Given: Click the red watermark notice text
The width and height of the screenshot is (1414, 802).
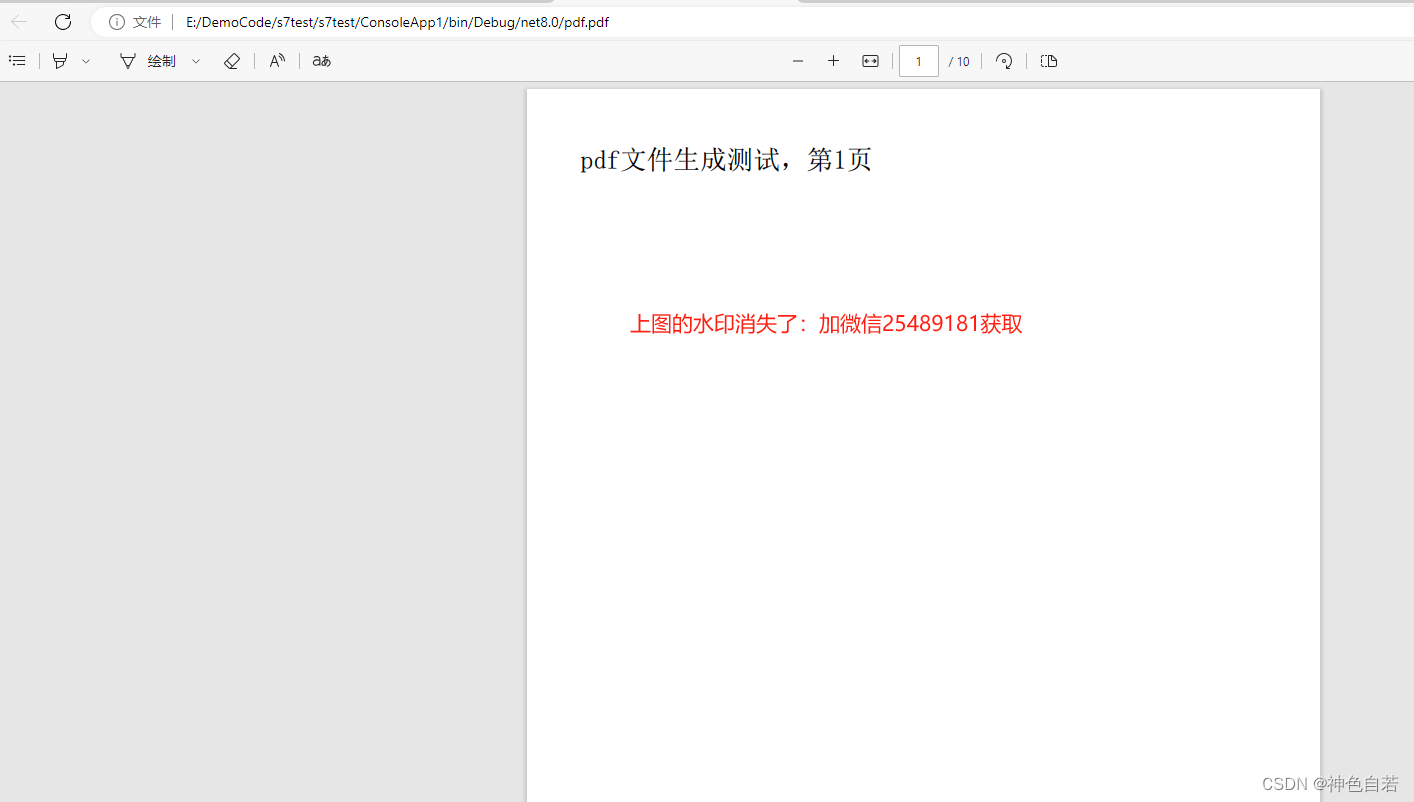Looking at the screenshot, I should pos(826,324).
